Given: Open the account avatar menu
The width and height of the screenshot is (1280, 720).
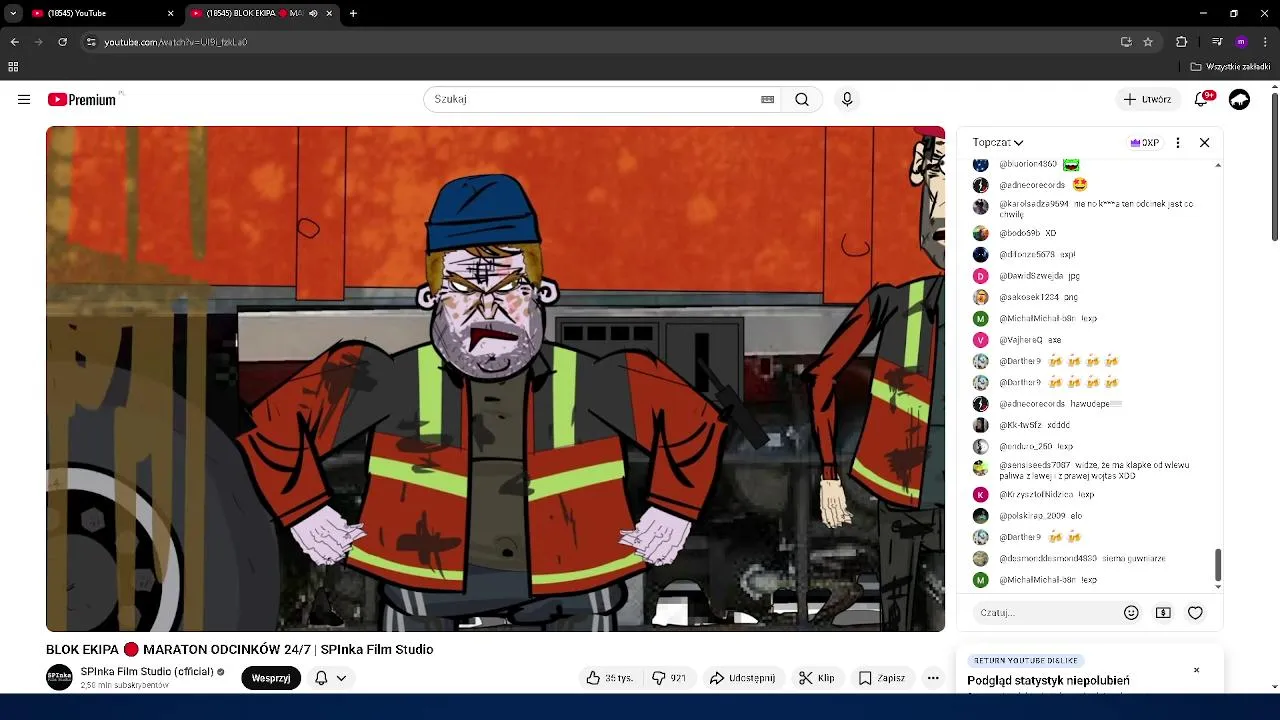Looking at the screenshot, I should pyautogui.click(x=1239, y=99).
